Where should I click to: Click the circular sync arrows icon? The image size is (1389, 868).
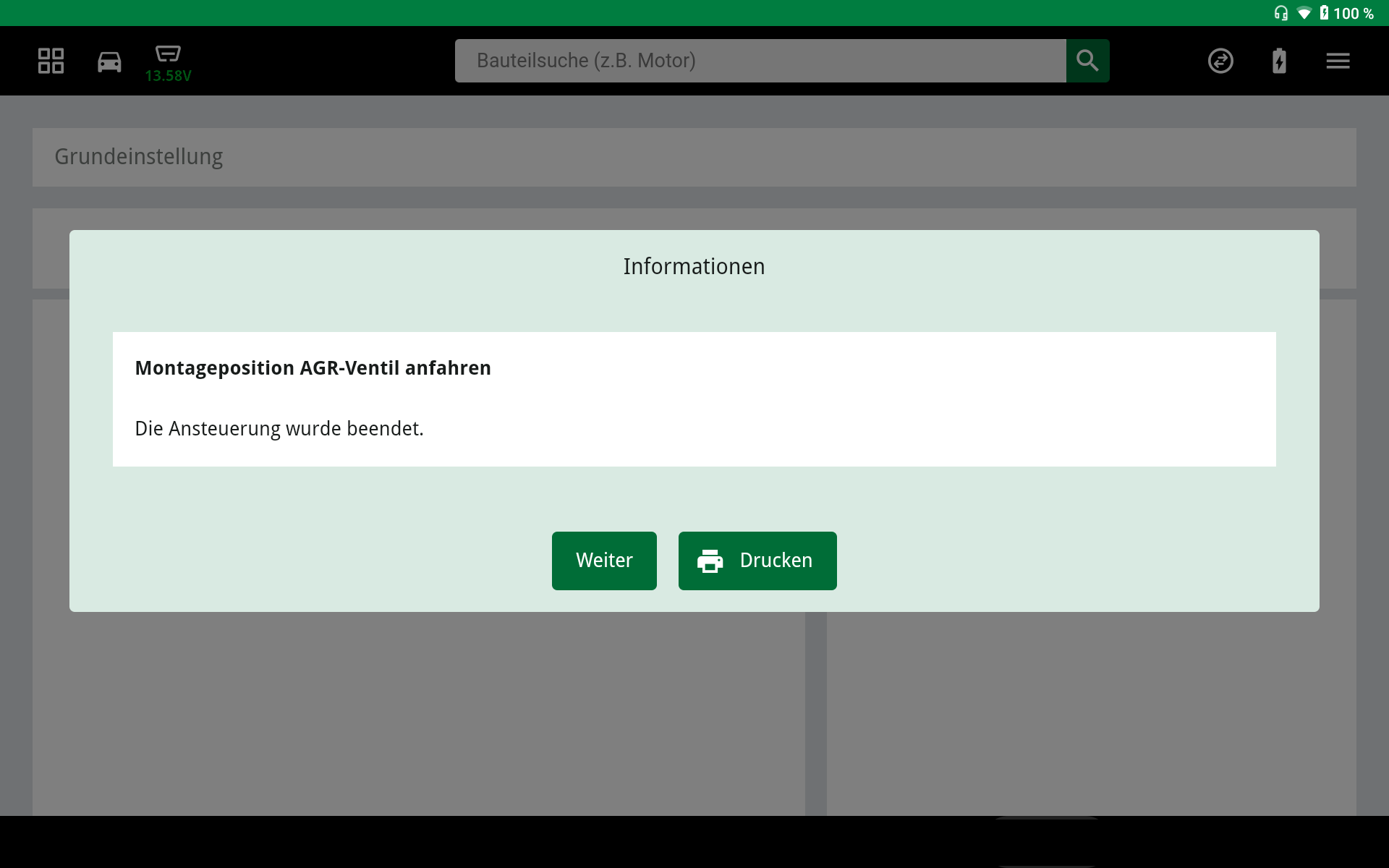click(1220, 61)
